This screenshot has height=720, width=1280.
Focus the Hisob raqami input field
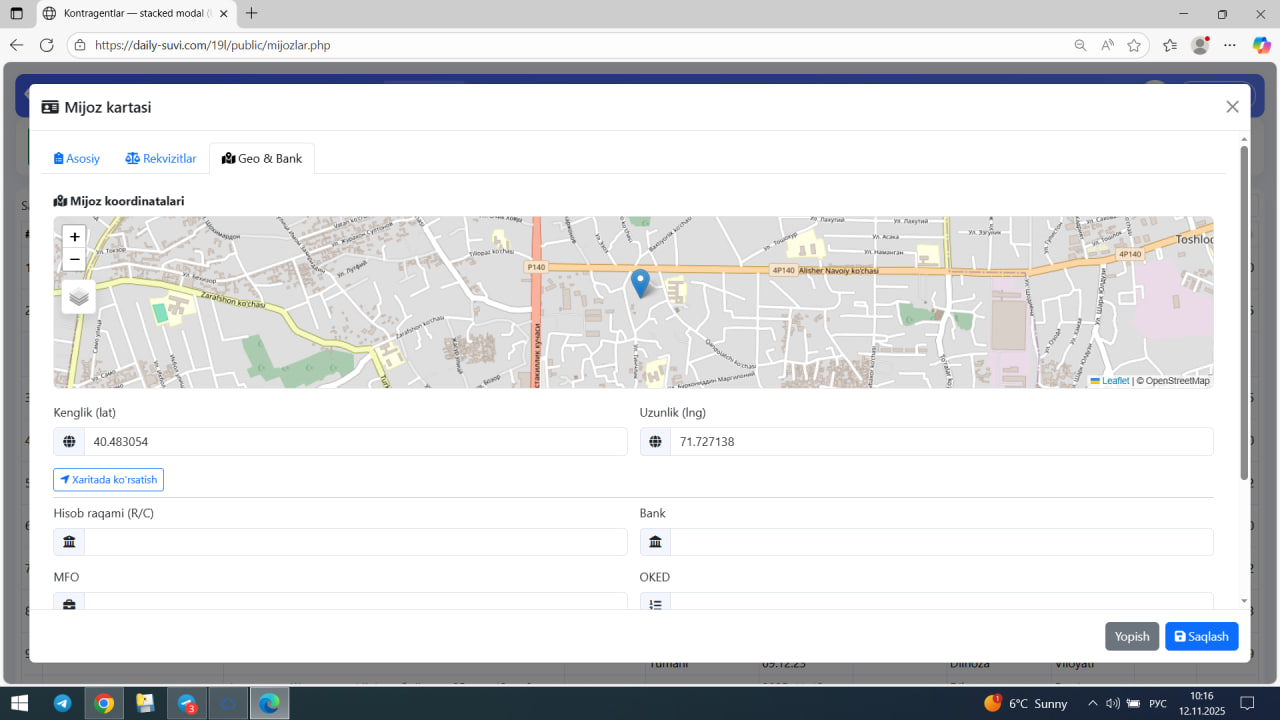[x=355, y=542]
